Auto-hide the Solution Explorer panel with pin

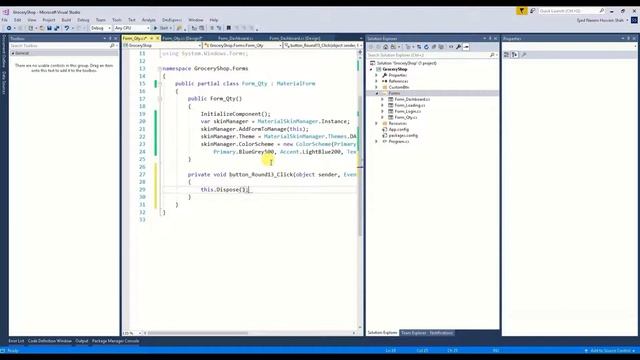[x=490, y=38]
